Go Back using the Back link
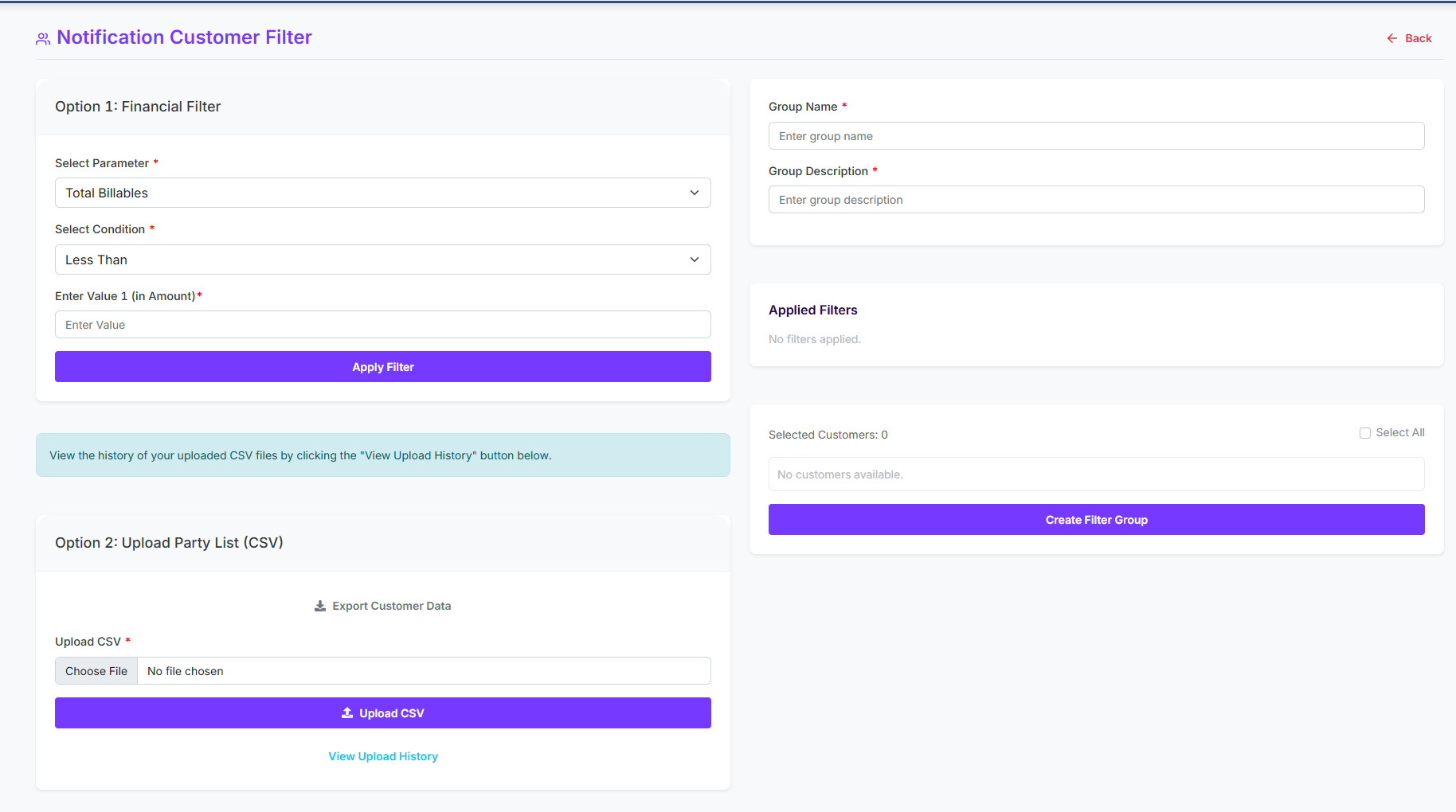Screen dimensions: 1456x812 point(1409,38)
